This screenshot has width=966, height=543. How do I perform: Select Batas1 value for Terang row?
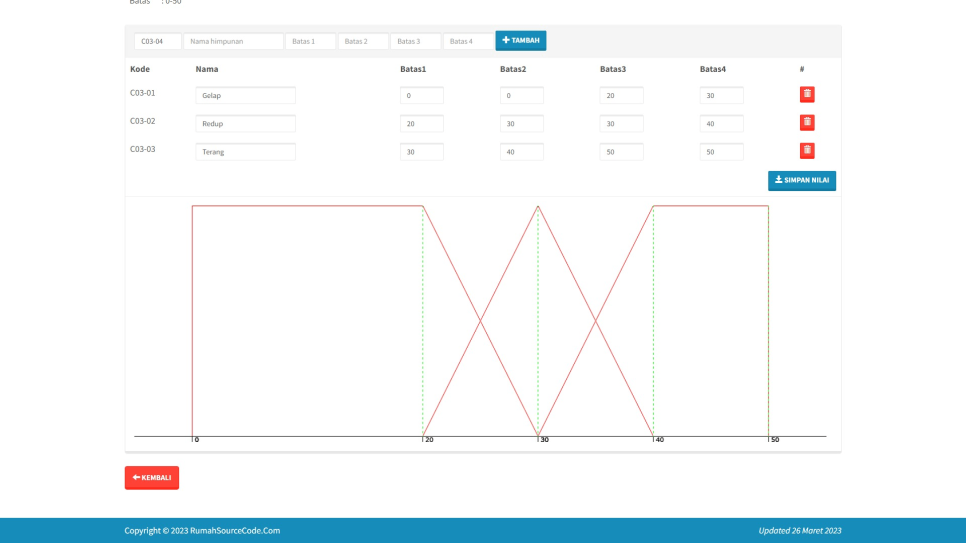(421, 152)
